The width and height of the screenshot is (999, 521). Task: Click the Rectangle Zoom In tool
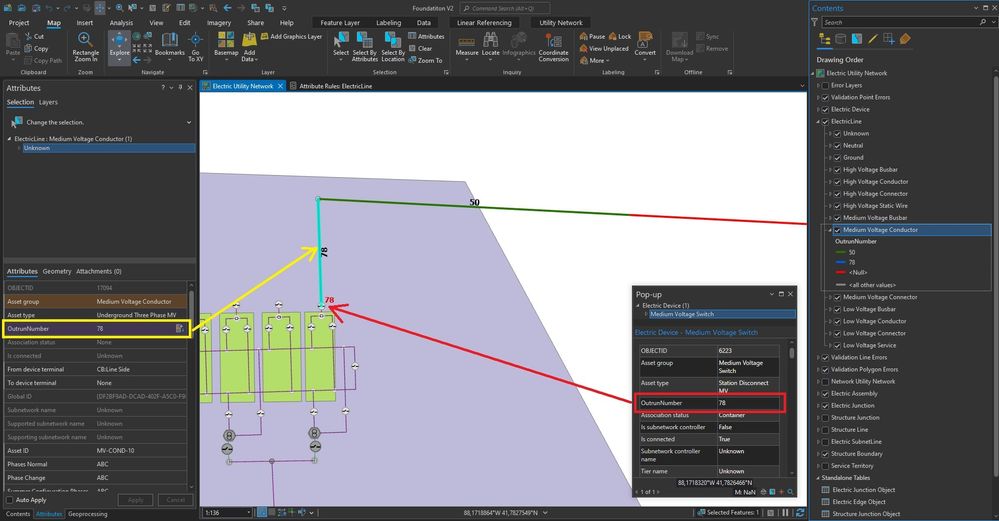[x=85, y=47]
